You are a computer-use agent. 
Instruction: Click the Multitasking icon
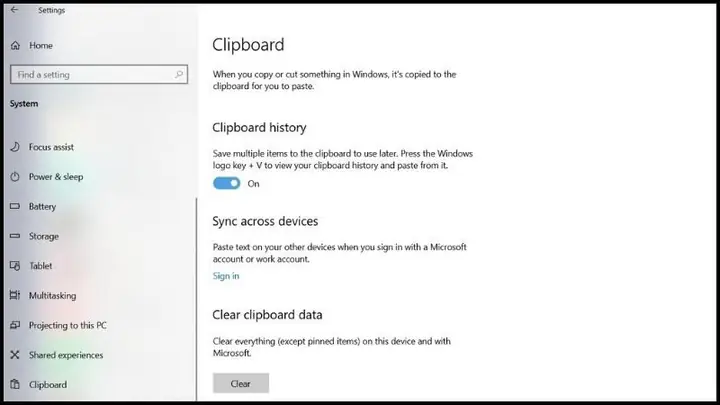pos(15,295)
